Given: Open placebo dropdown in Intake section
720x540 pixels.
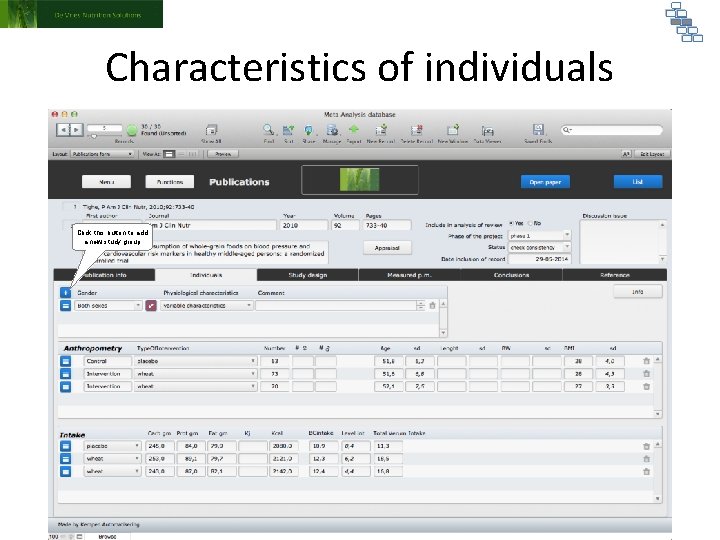Looking at the screenshot, I should (112, 446).
